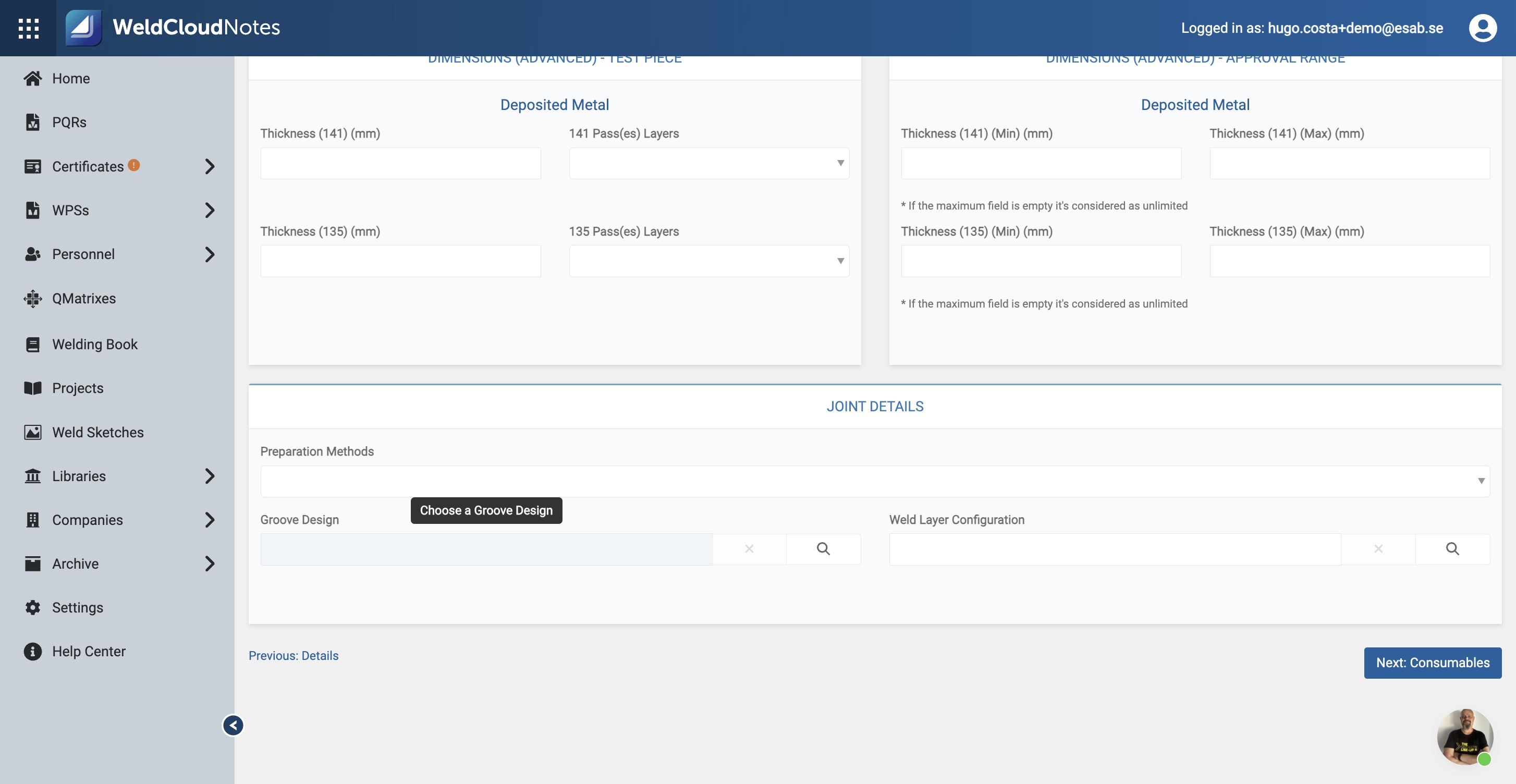The height and width of the screenshot is (784, 1516).
Task: Click the QMatrixes icon
Action: point(32,298)
